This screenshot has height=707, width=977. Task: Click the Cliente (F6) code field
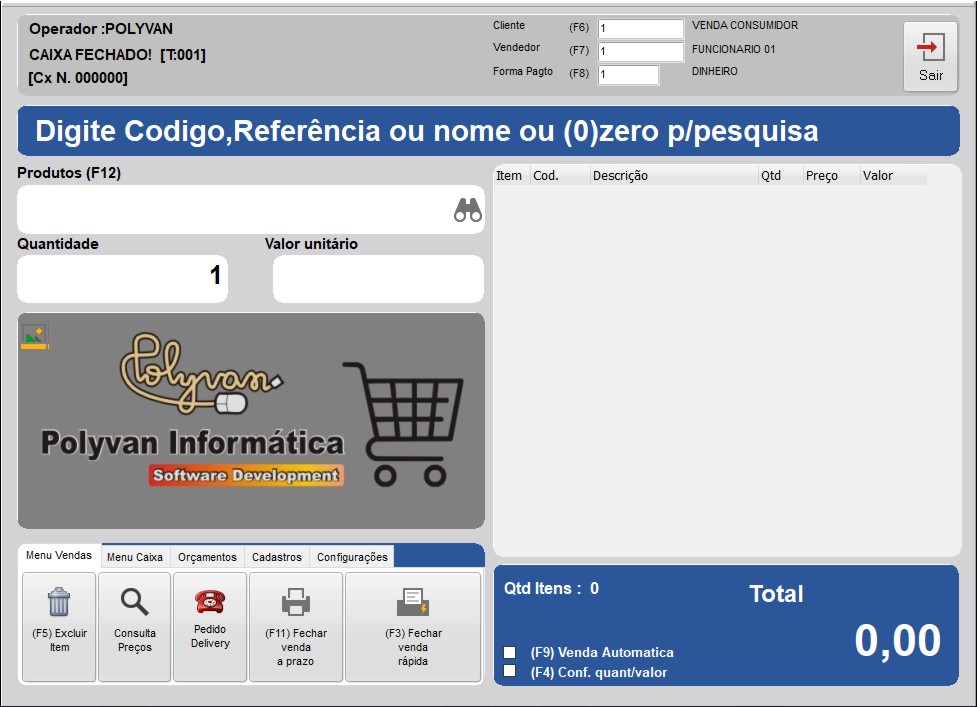641,28
